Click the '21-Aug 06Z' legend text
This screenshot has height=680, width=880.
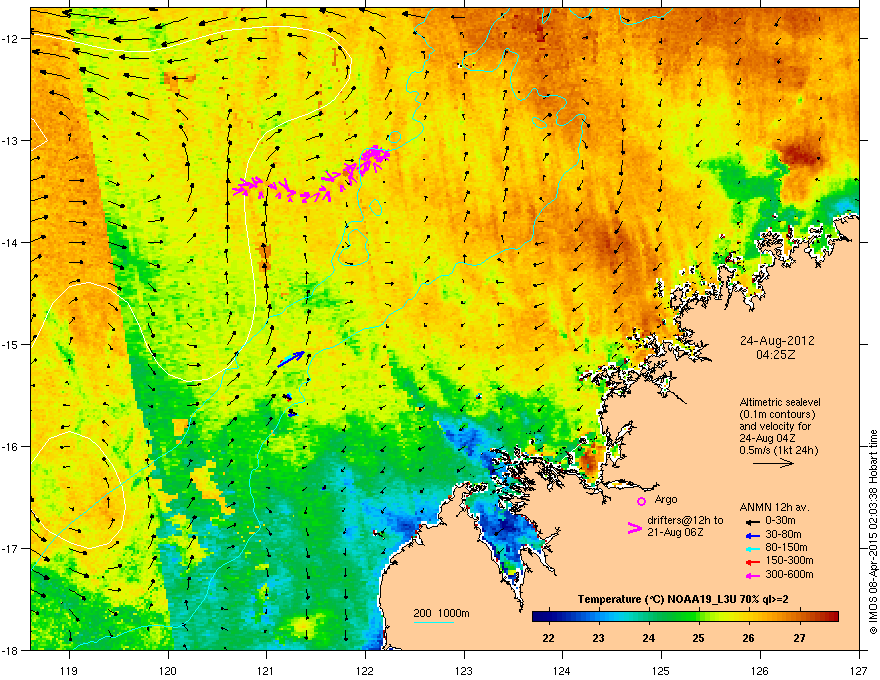coord(675,532)
